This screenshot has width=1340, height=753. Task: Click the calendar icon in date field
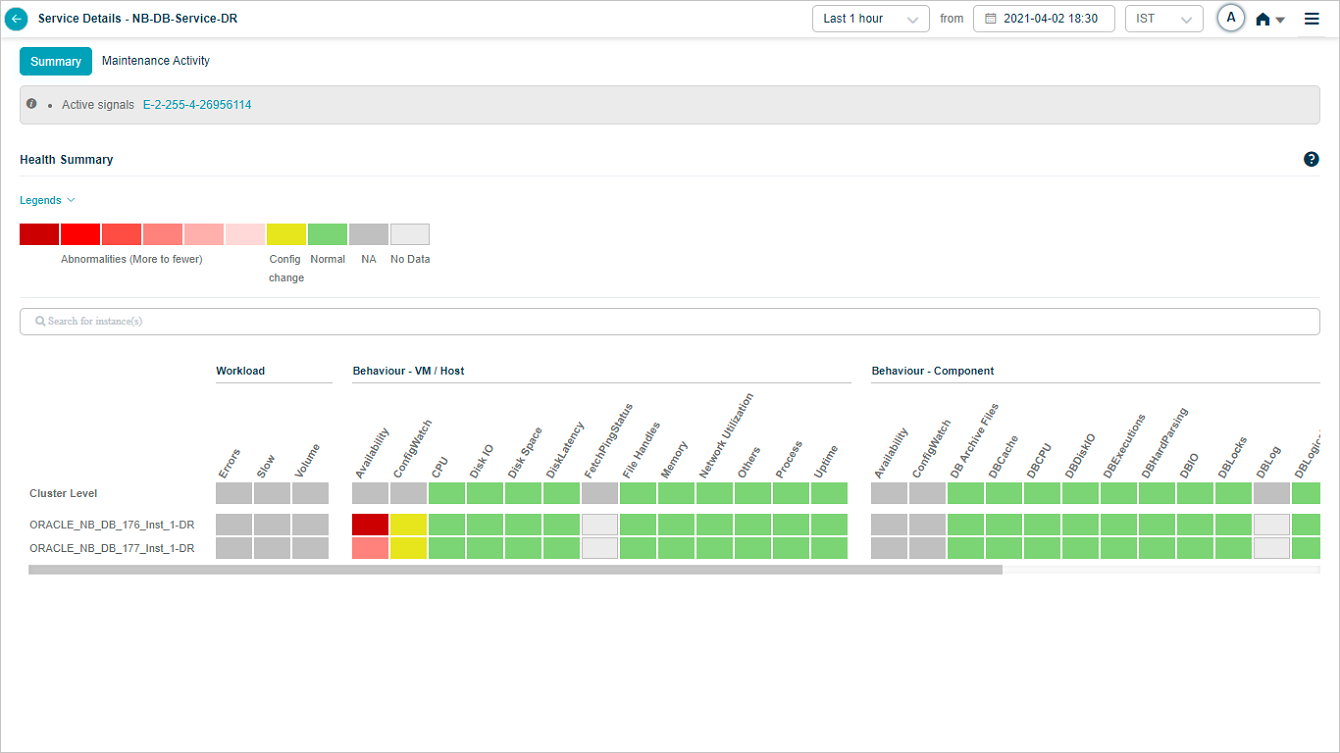coord(991,19)
